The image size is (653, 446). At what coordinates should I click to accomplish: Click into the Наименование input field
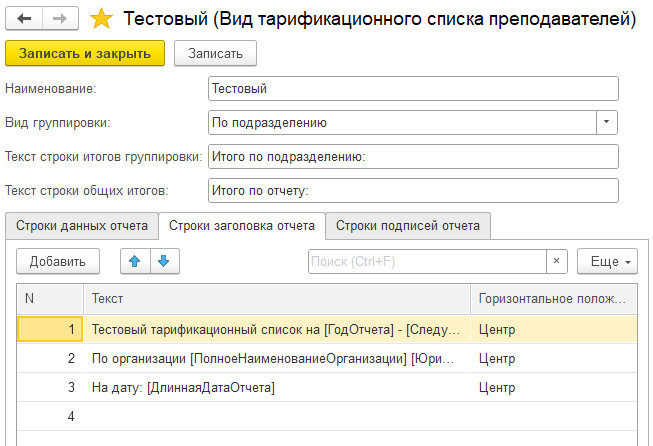(413, 89)
